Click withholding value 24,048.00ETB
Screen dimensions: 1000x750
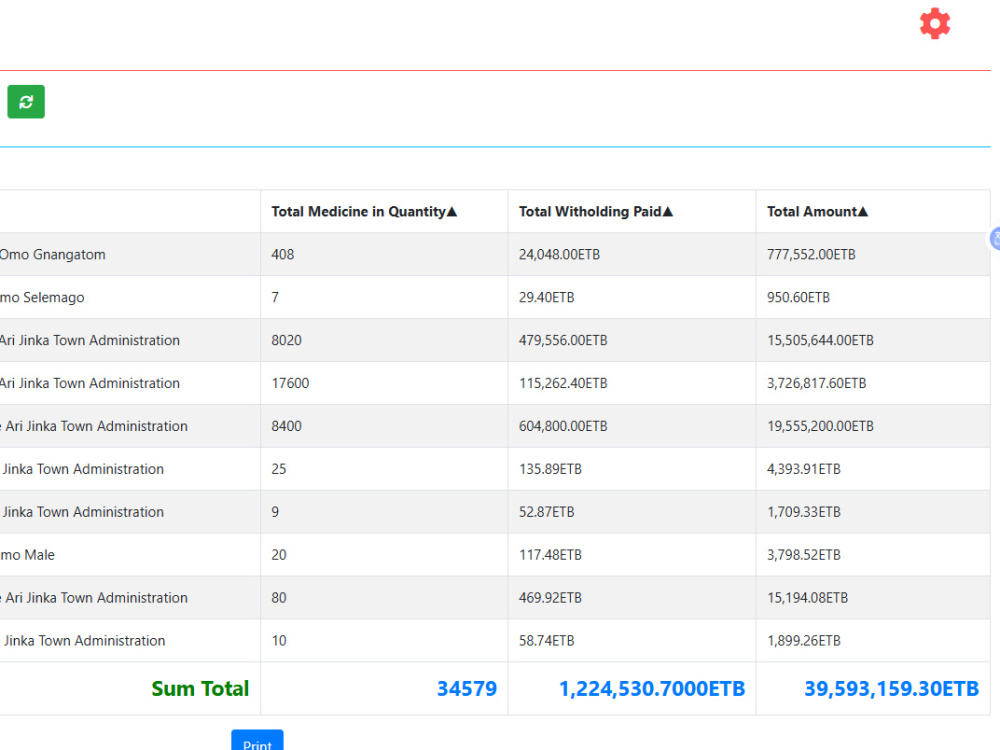point(559,254)
